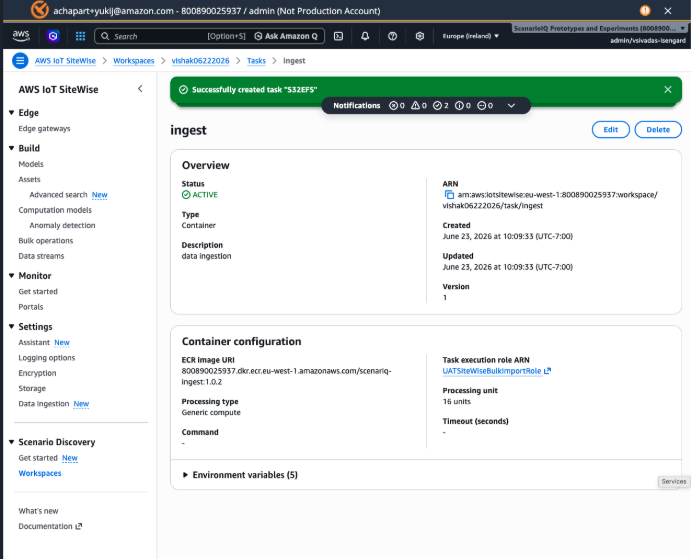Click the in-progress count in Notifications bar
This screenshot has width=691, height=559.
[x=485, y=105]
